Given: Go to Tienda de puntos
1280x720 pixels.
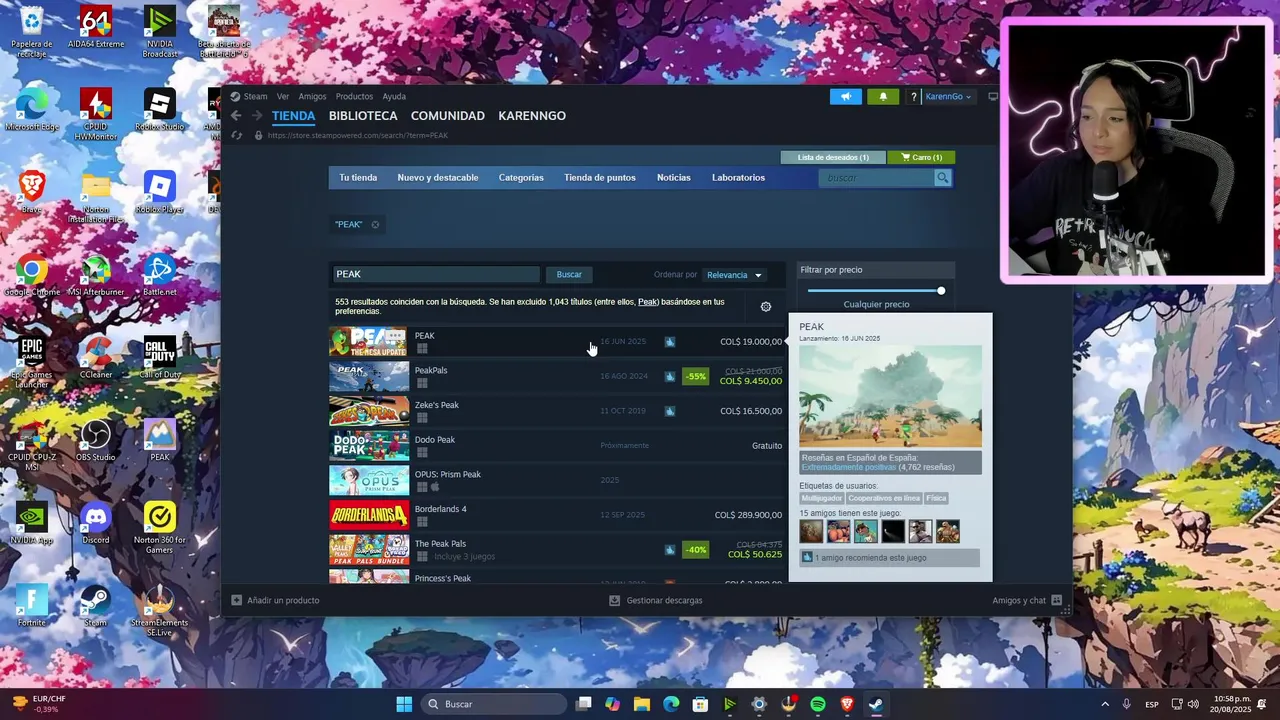Looking at the screenshot, I should pyautogui.click(x=600, y=178).
